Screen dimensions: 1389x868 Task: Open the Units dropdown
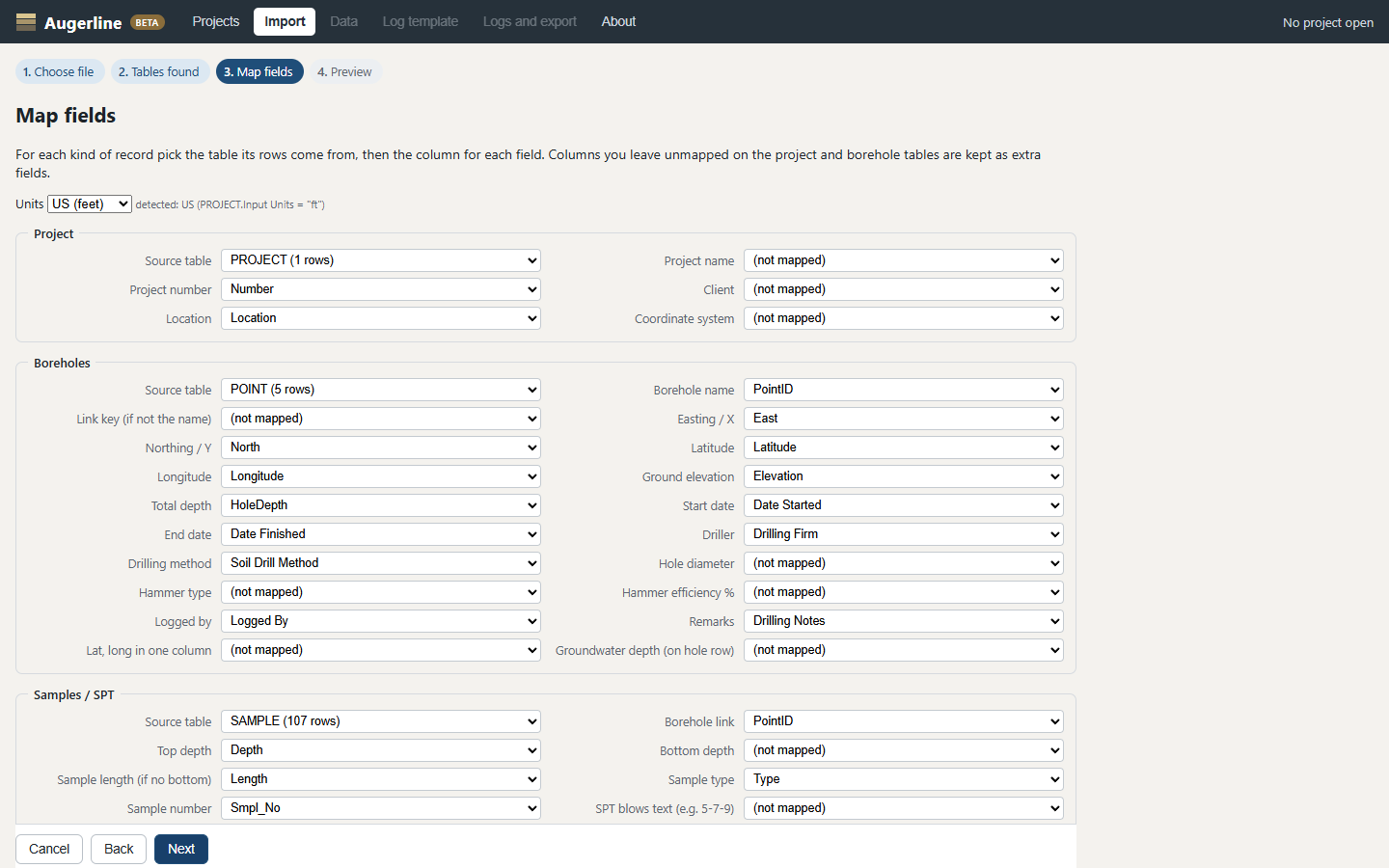point(90,203)
